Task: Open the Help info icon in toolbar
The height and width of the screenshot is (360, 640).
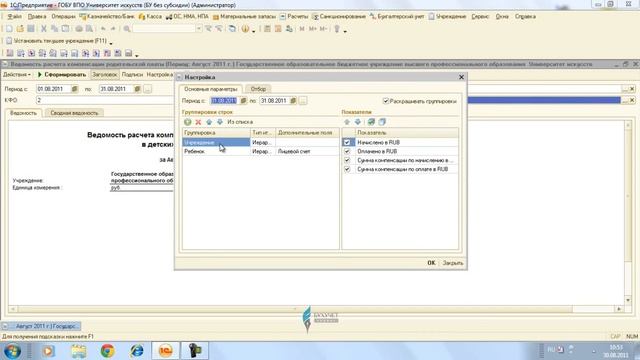Action: tap(245, 29)
